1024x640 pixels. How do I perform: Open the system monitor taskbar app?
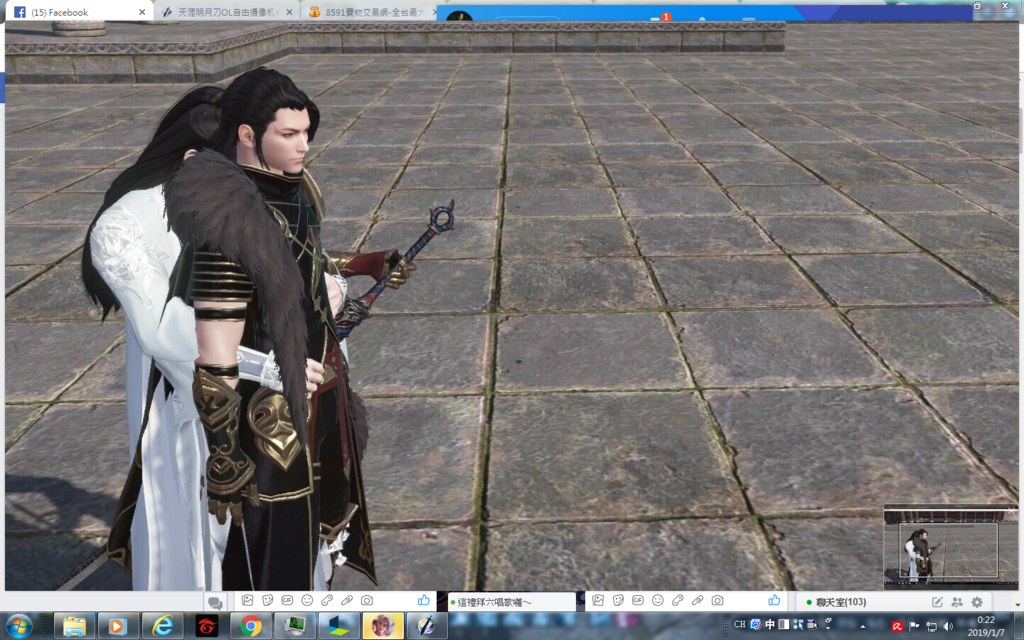[x=295, y=626]
